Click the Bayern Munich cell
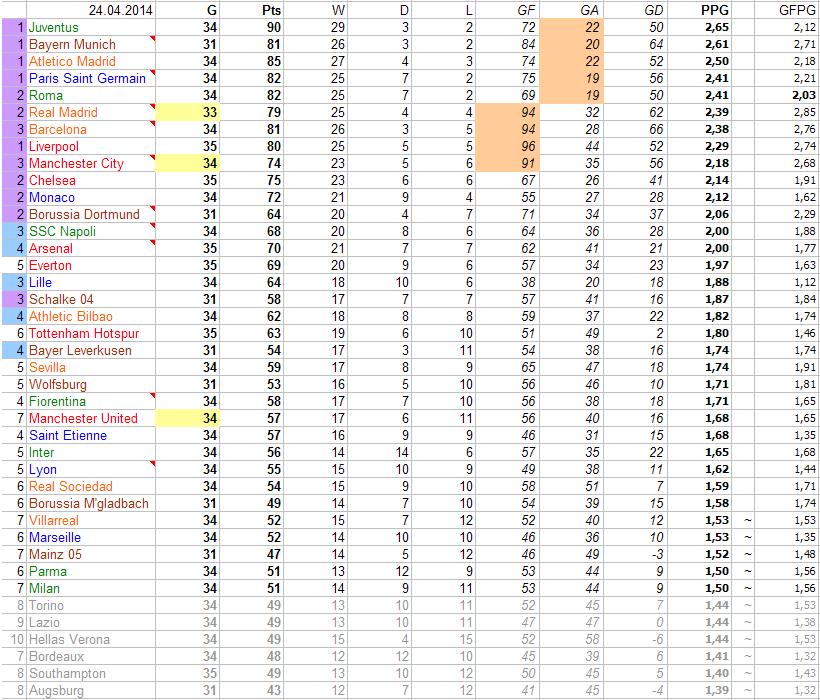Viewport: 820px width, 700px height. [x=91, y=44]
